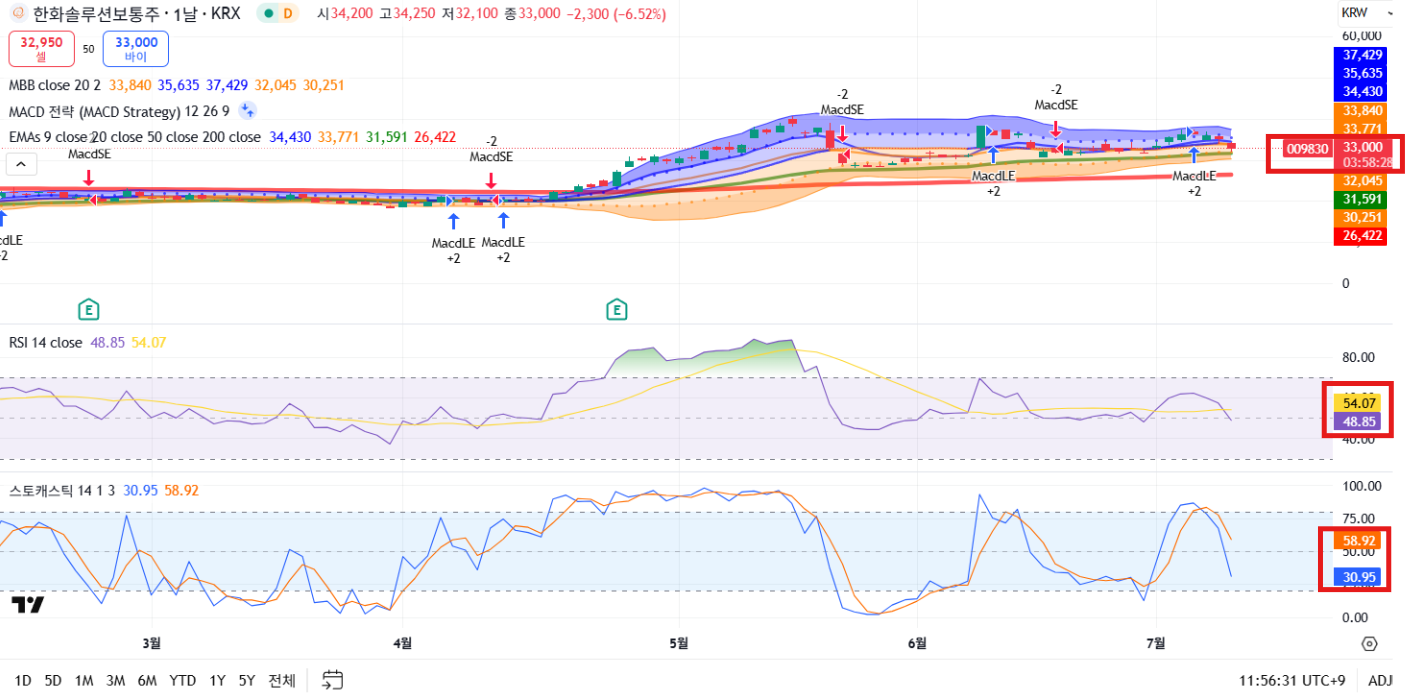Select the RSI 14 close legend
The width and height of the screenshot is (1406, 695).
(46, 342)
